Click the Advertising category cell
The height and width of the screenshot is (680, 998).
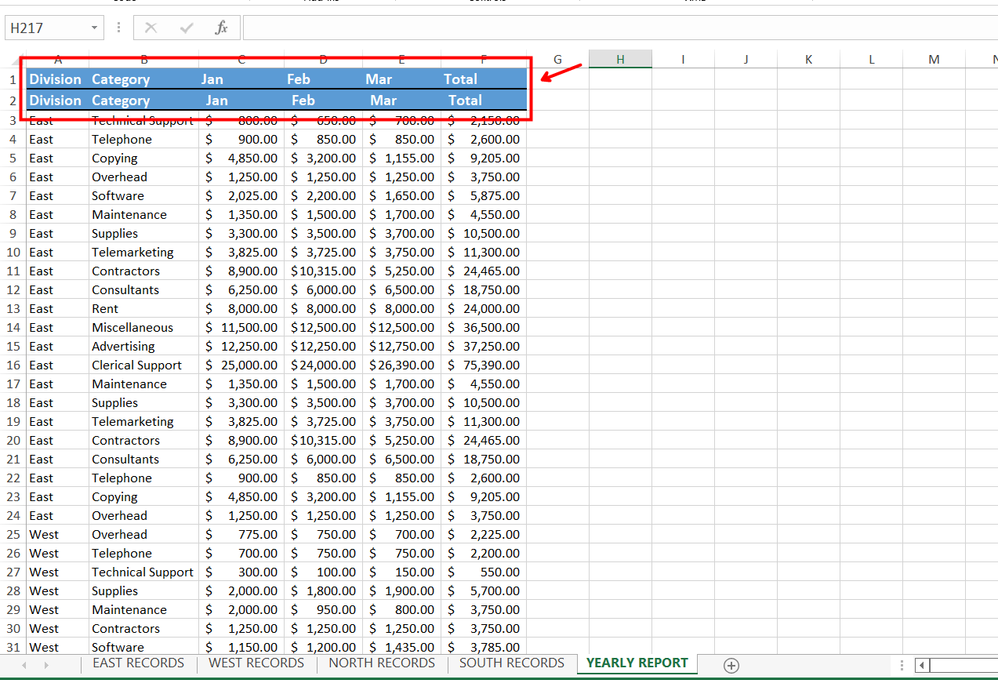(x=143, y=346)
